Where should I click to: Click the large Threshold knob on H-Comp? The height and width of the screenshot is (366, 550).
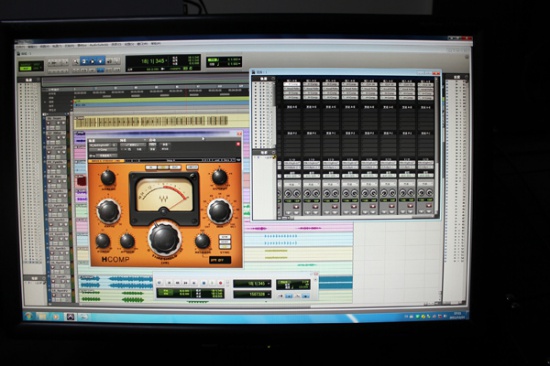tap(165, 239)
